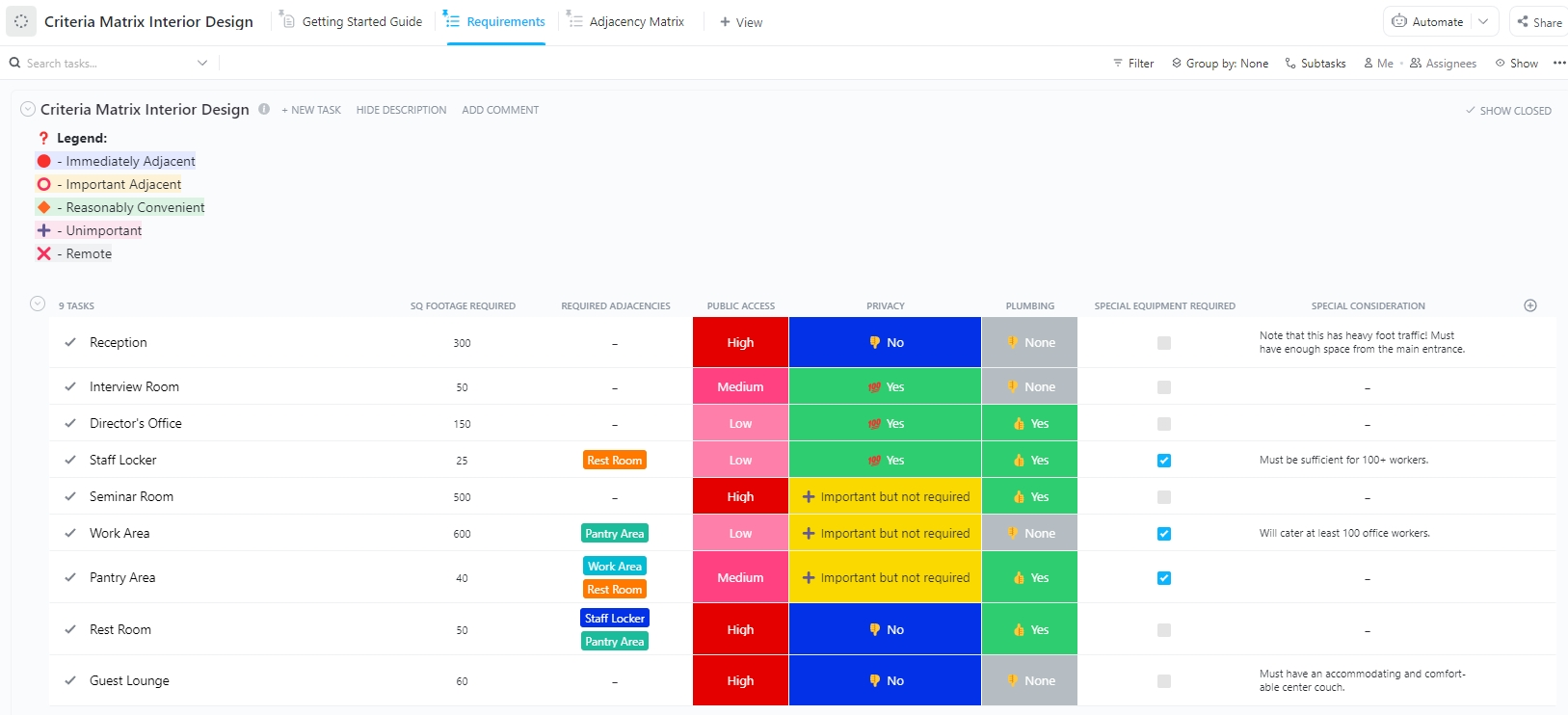Image resolution: width=1568 pixels, height=715 pixels.
Task: Click the search magnifier icon
Action: pyautogui.click(x=14, y=63)
